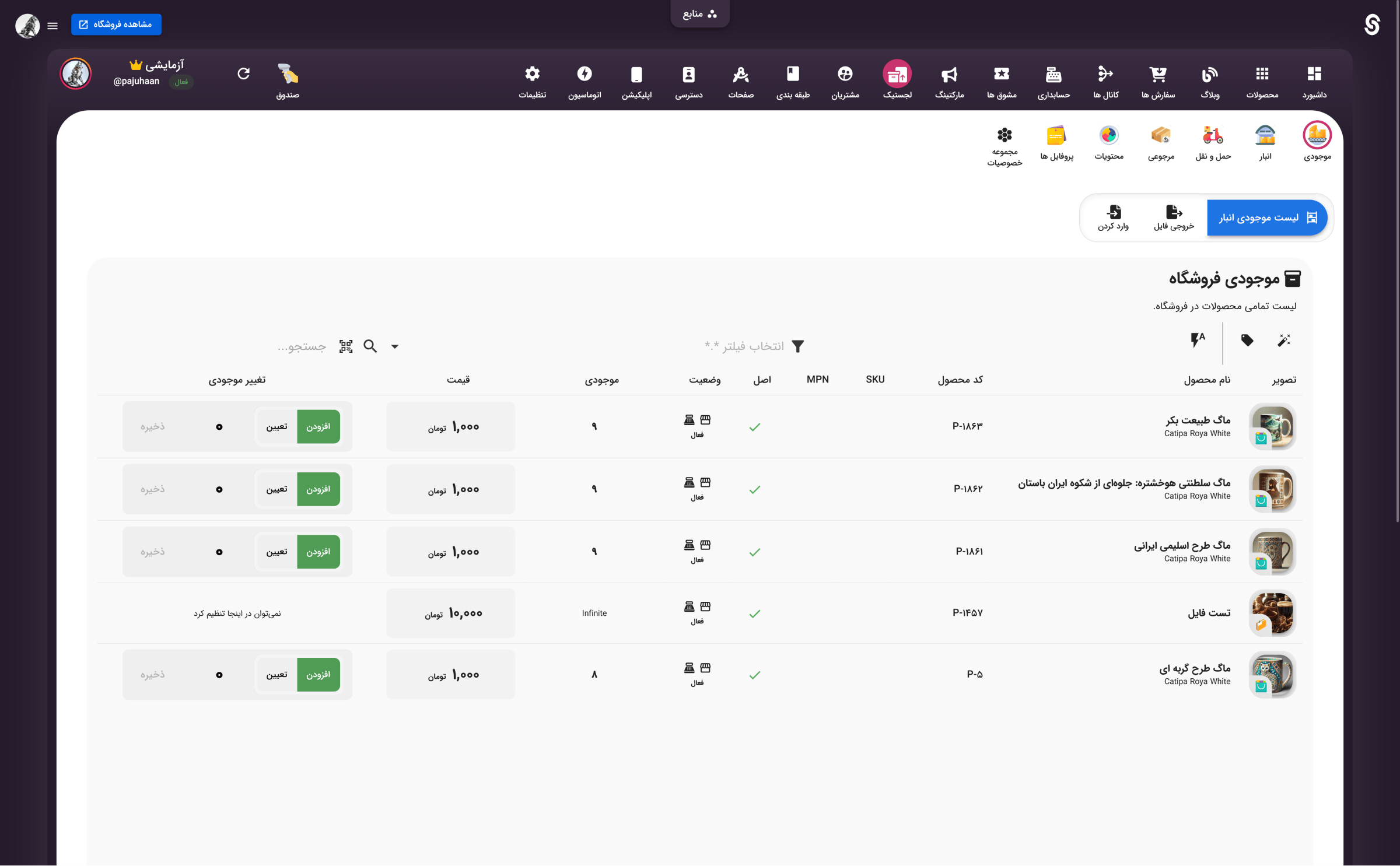The width and height of the screenshot is (1400, 866).
Task: Open مشتریان customers section
Action: pyautogui.click(x=845, y=82)
